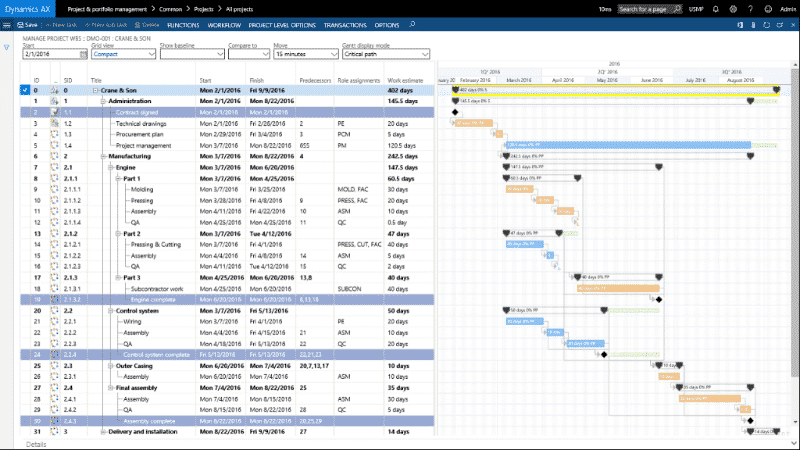Viewport: 800px width, 450px height.
Task: Open the Office integration icon
Action: pos(740,24)
